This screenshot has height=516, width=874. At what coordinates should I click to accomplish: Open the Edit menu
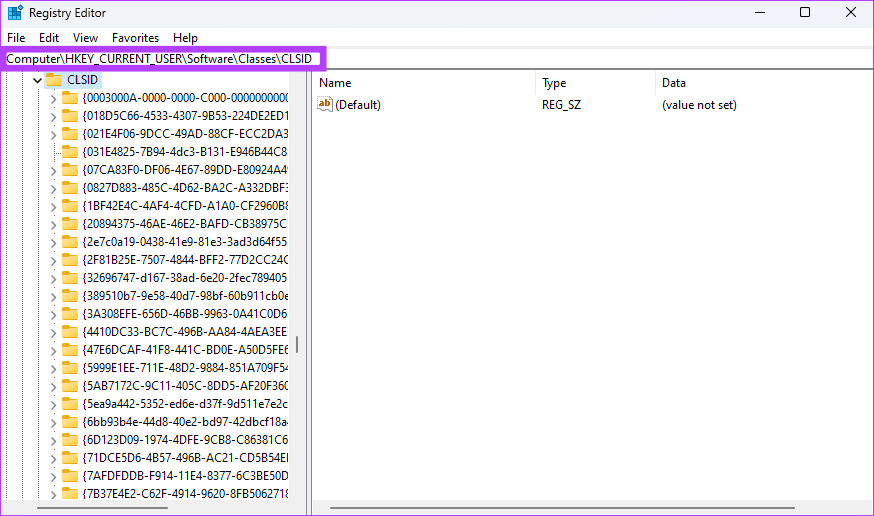tap(48, 38)
